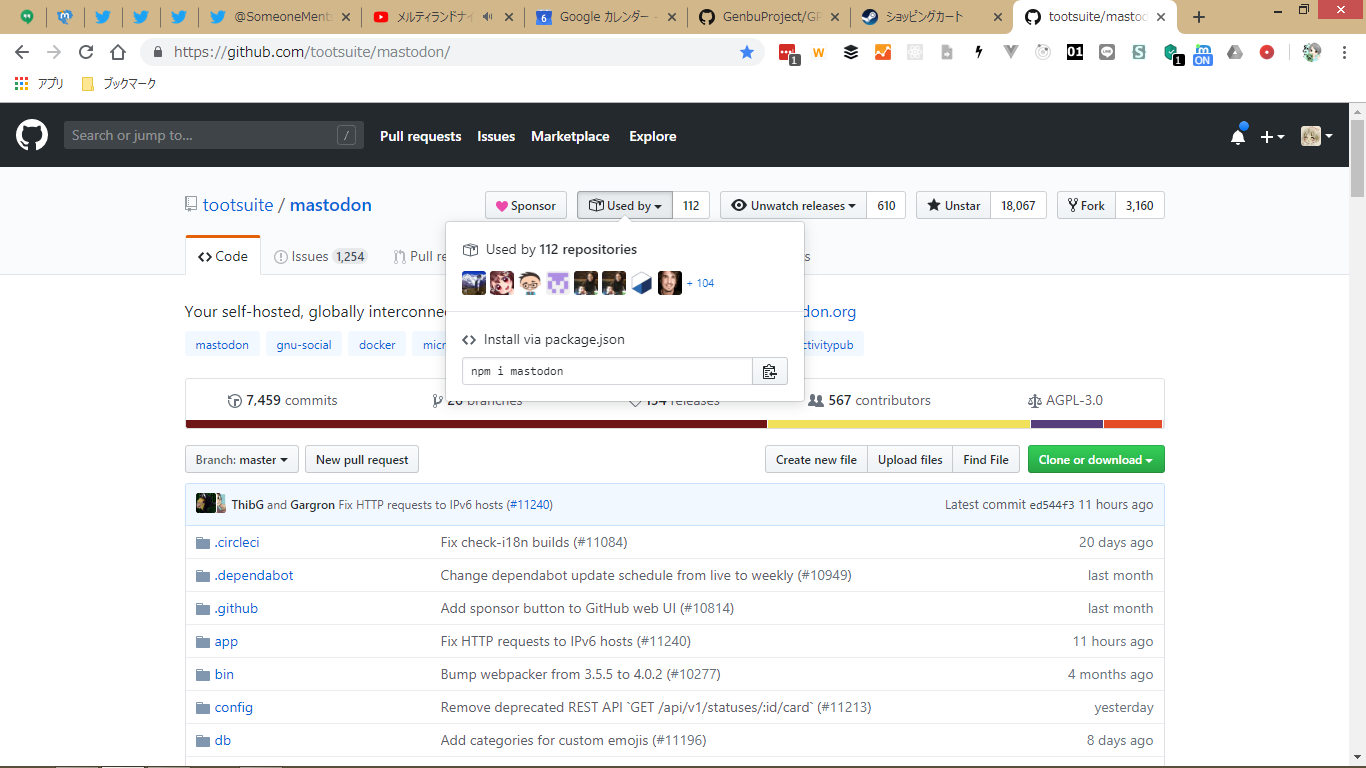The image size is (1366, 768).
Task: Focus the Search or jump to field
Action: click(200, 135)
